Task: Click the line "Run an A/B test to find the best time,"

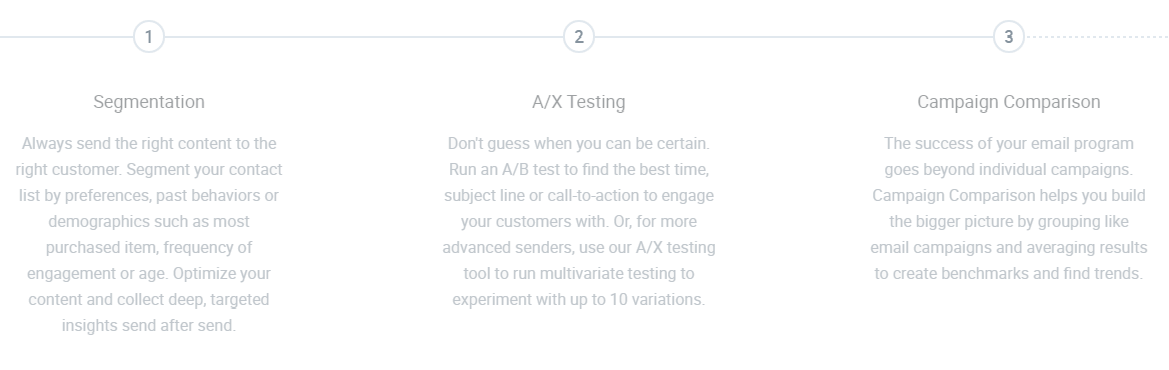Action: click(579, 169)
